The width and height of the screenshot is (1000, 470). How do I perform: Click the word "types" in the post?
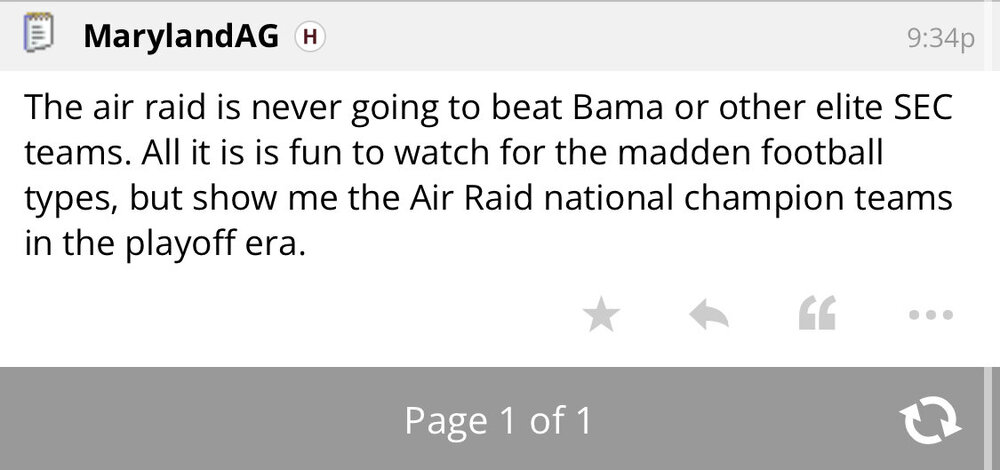[x=70, y=199]
